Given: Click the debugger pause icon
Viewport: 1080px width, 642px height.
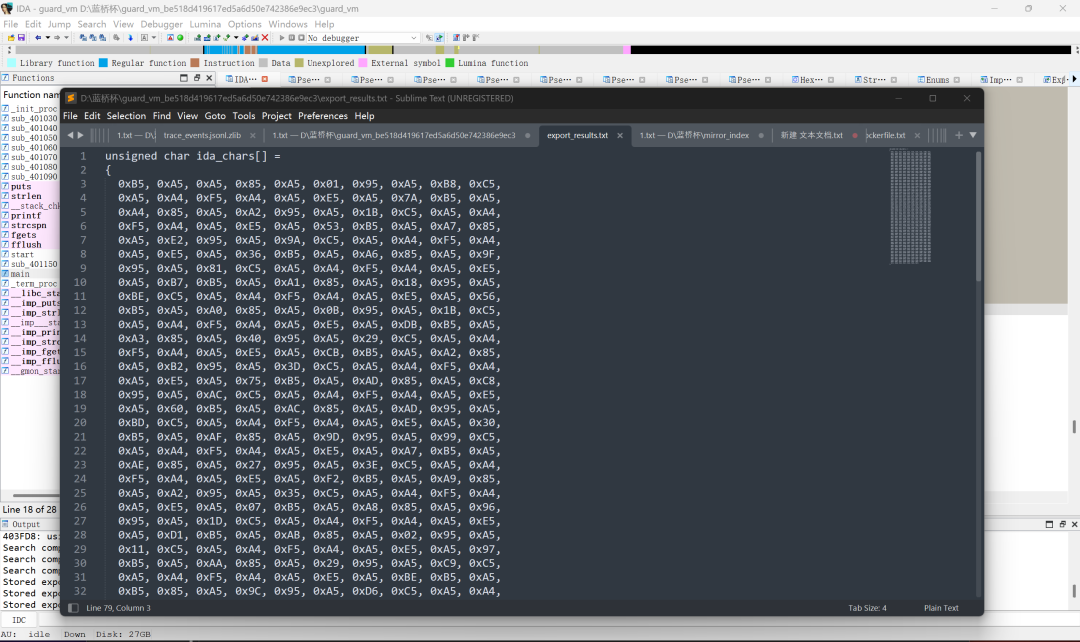Looking at the screenshot, I should click(x=291, y=38).
